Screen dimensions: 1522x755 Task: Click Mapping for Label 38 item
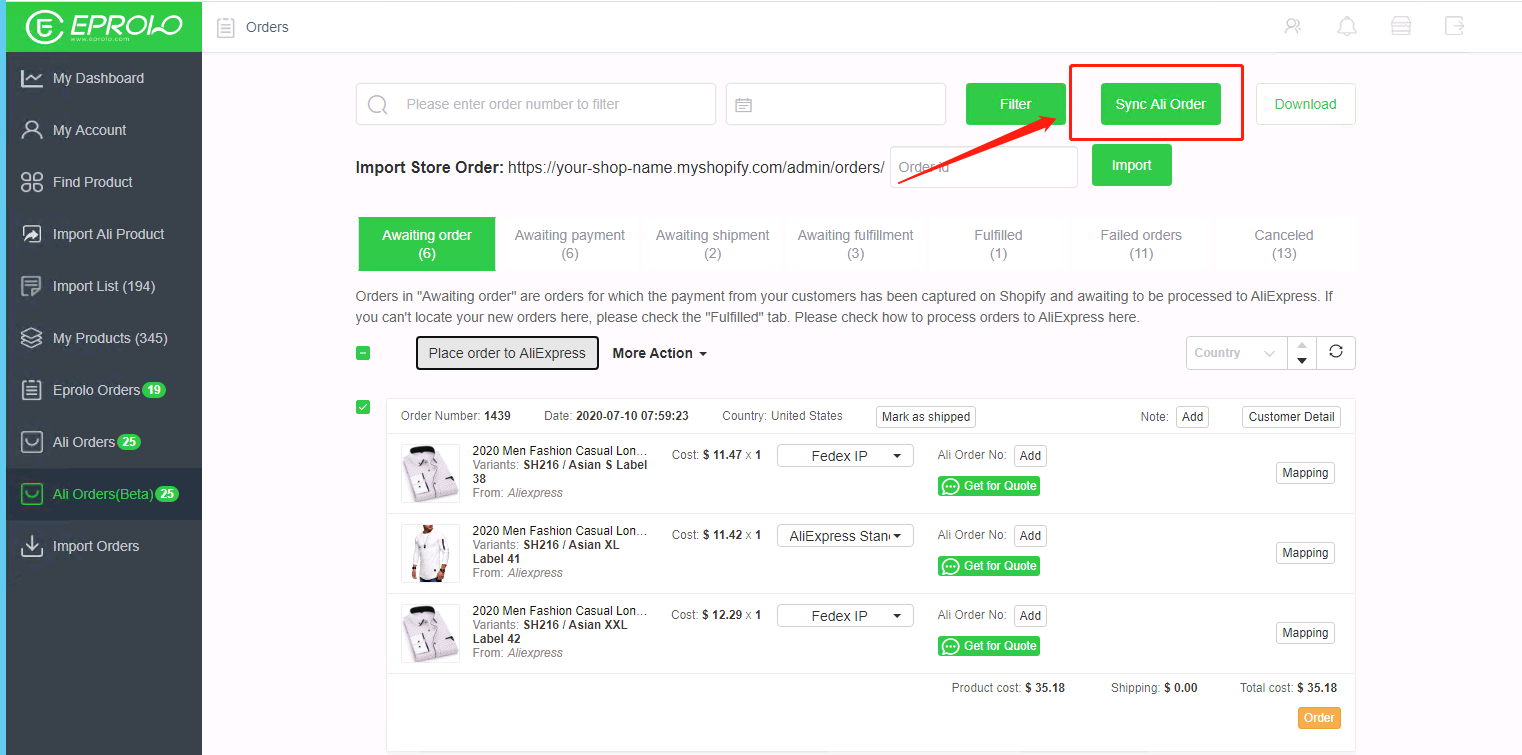coord(1305,473)
